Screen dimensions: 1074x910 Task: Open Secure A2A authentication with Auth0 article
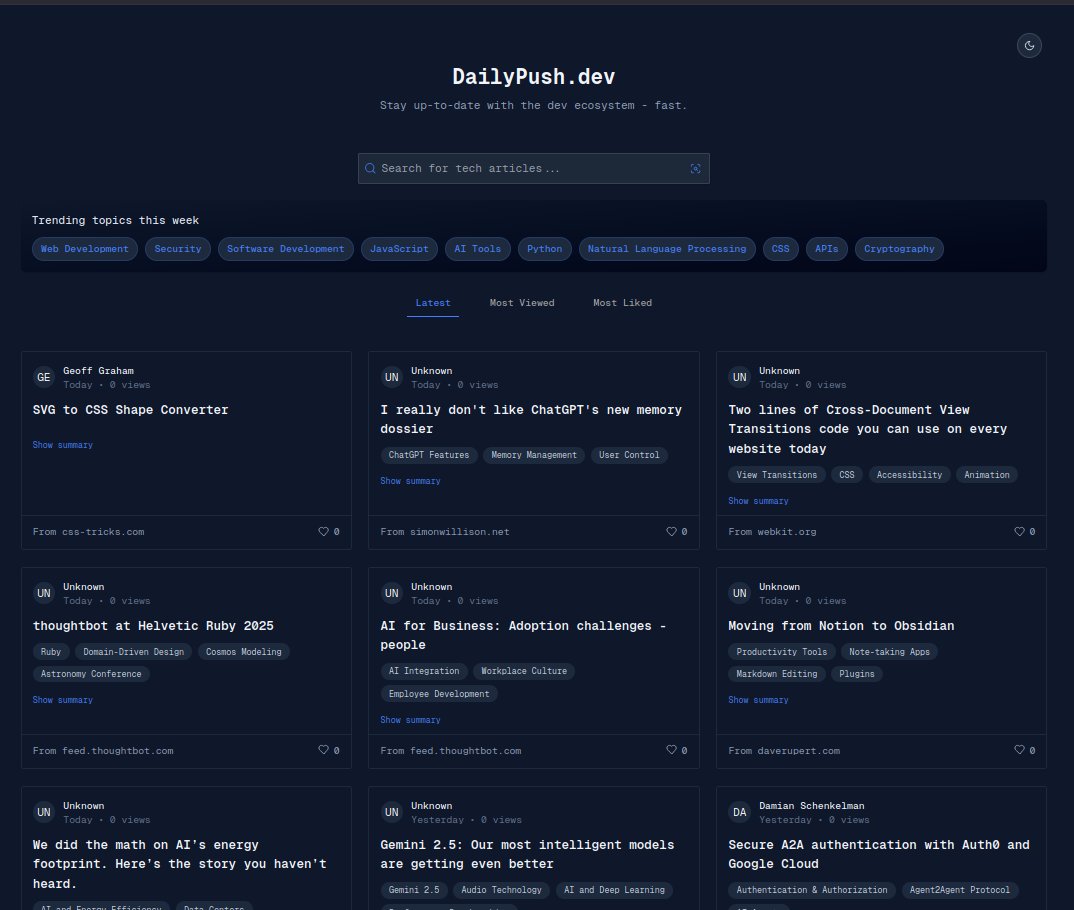tap(879, 855)
